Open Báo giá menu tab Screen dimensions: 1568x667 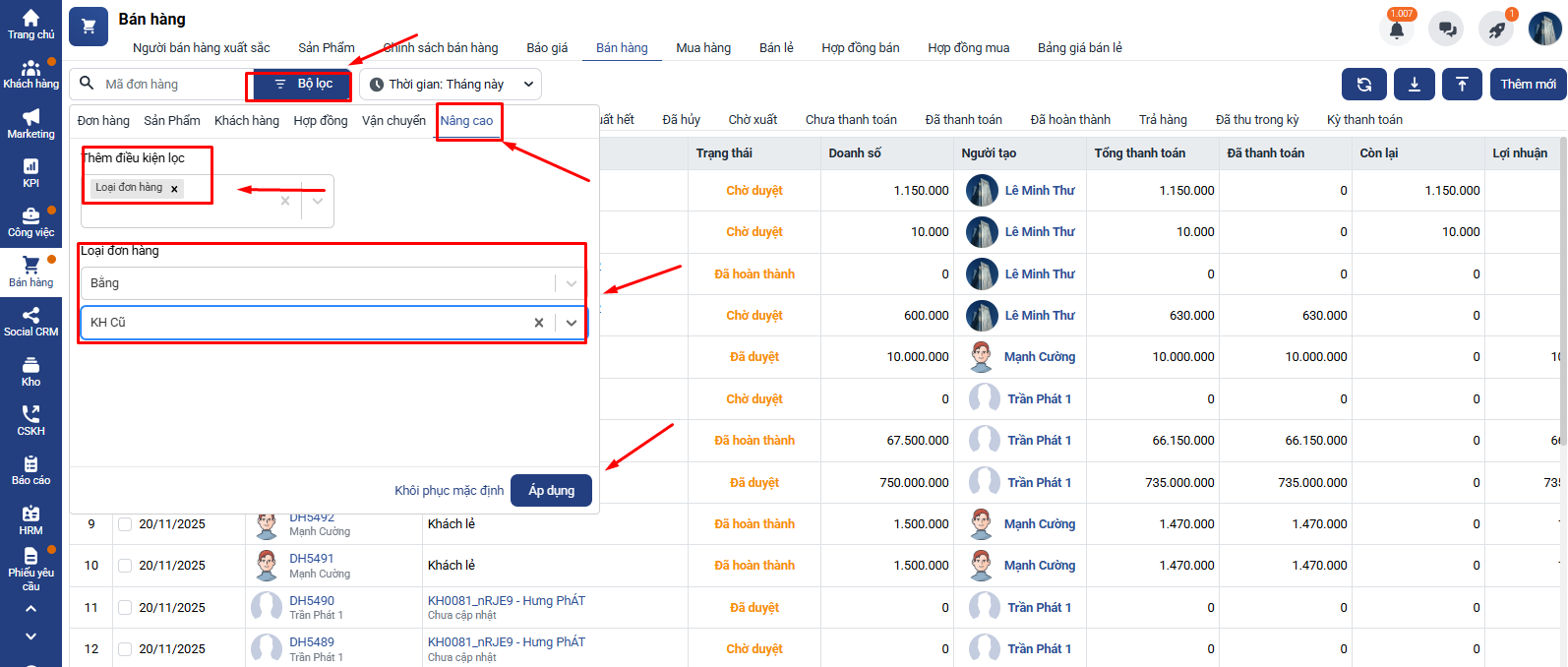pos(547,48)
